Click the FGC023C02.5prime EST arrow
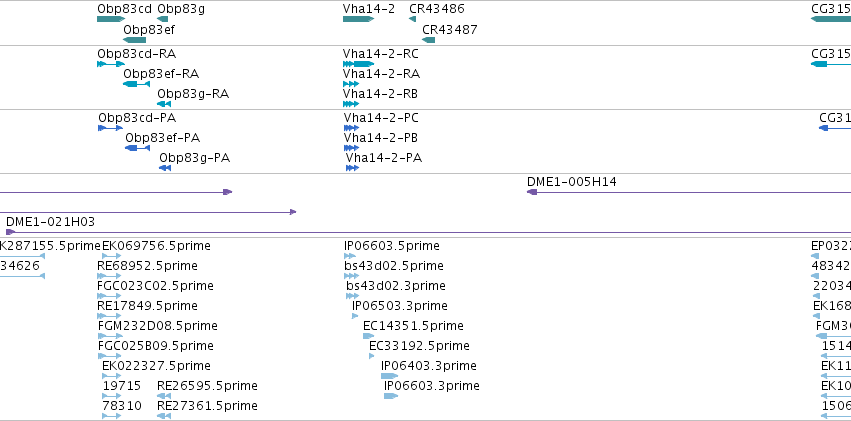This screenshot has width=851, height=421. pos(109,296)
